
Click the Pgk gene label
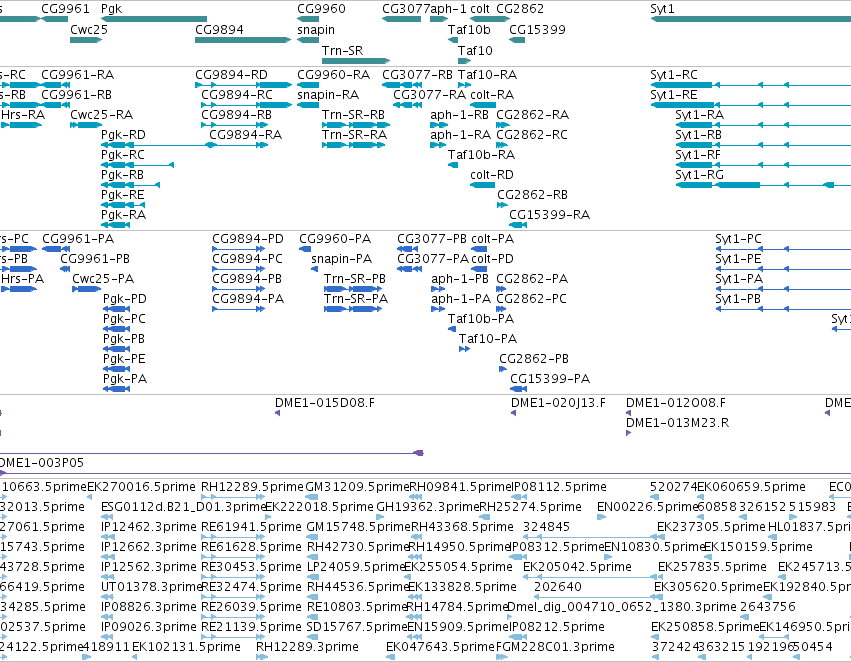coord(111,9)
